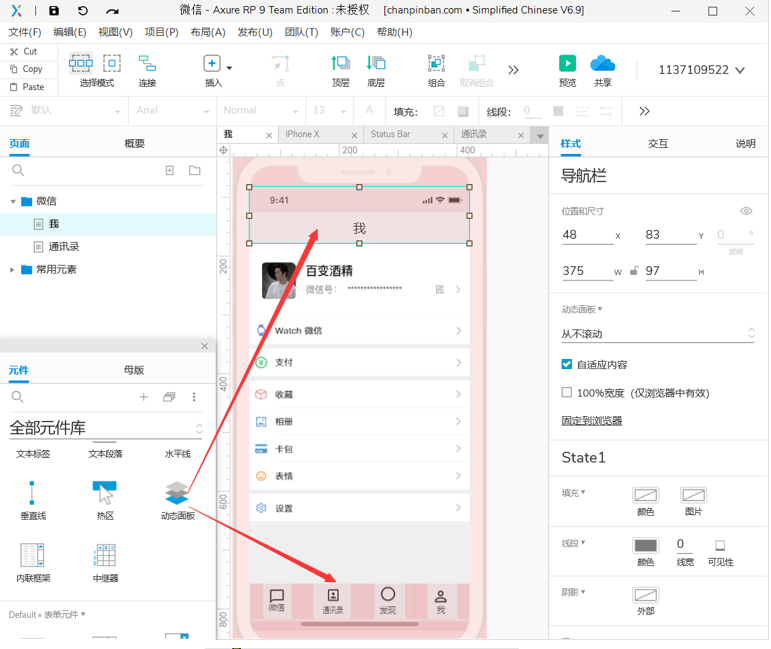771x649 pixels.
Task: Expand more style bar options chevron
Action: (x=644, y=111)
